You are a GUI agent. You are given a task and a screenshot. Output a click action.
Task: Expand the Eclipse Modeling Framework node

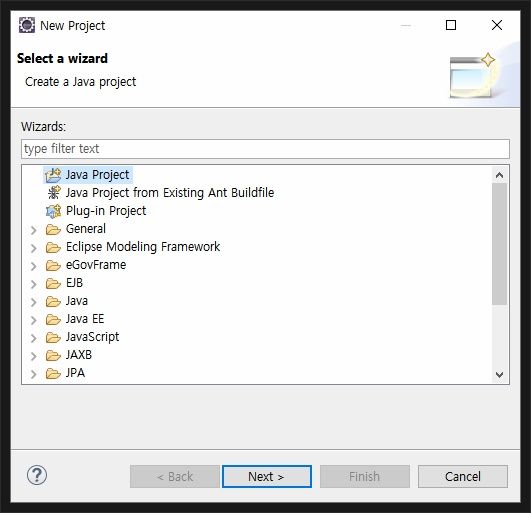coord(34,248)
